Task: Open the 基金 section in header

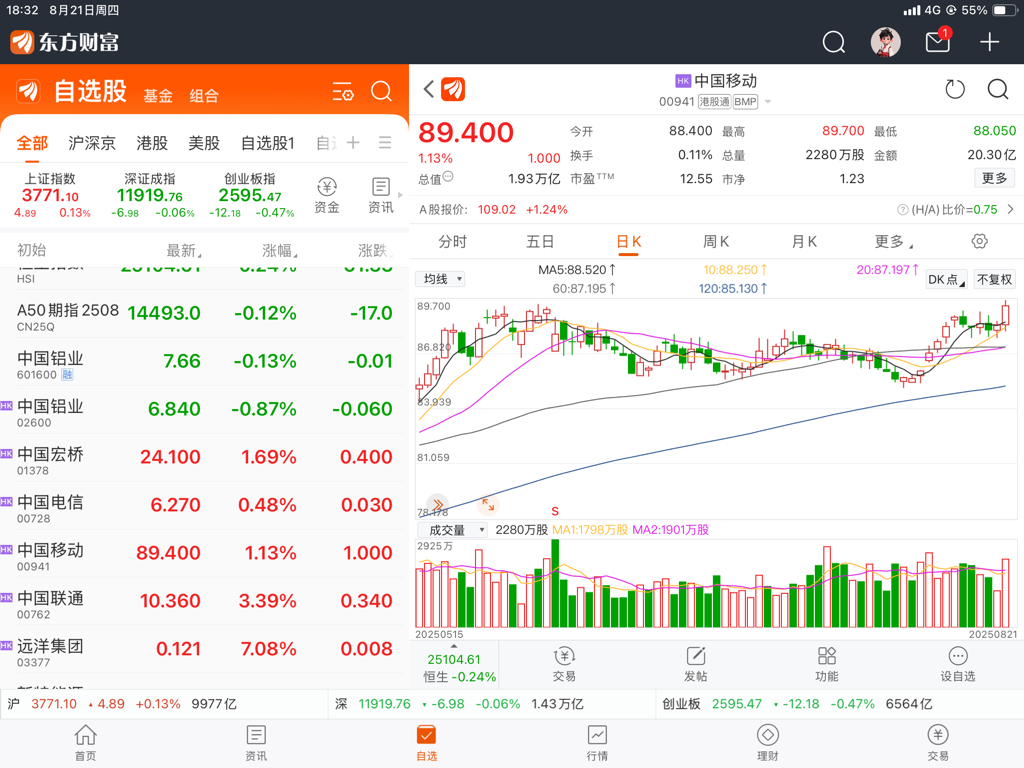Action: pos(158,96)
